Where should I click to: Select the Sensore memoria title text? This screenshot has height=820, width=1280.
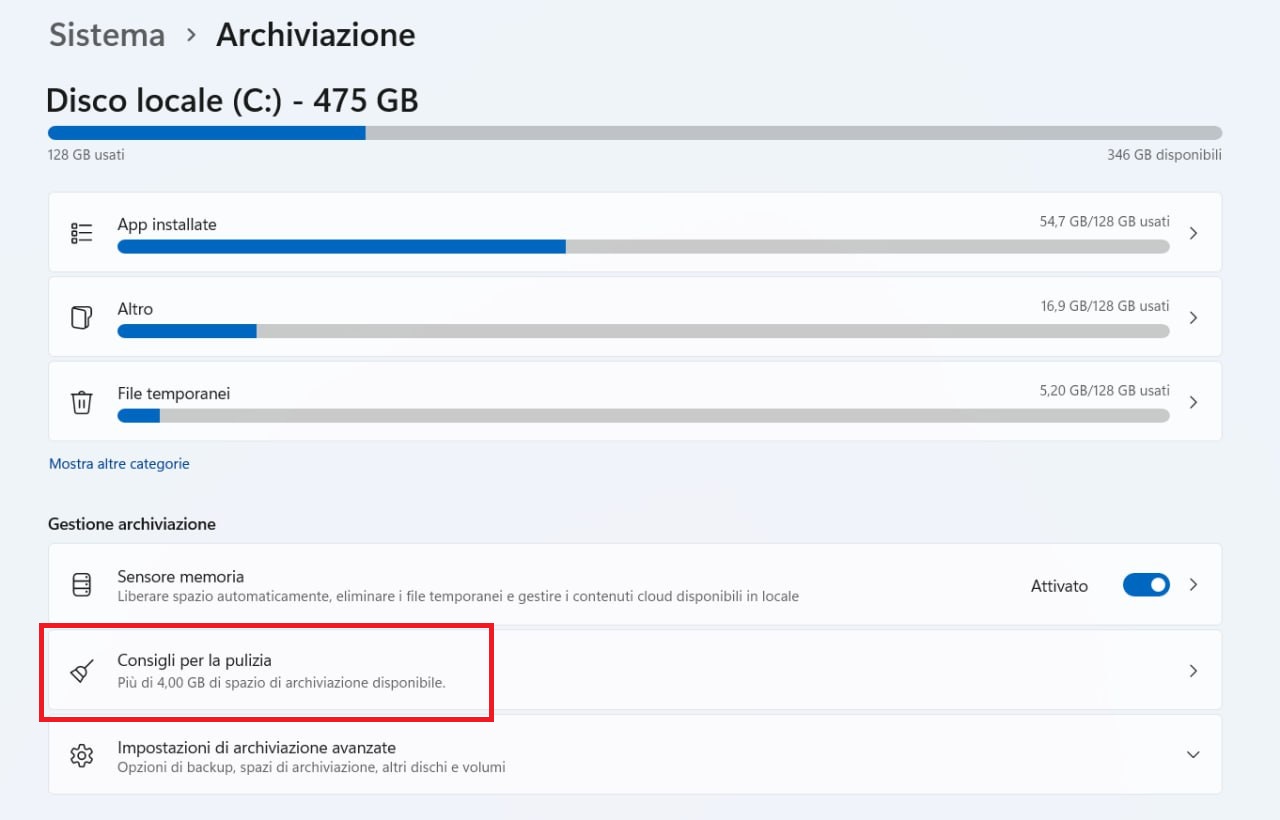[180, 577]
